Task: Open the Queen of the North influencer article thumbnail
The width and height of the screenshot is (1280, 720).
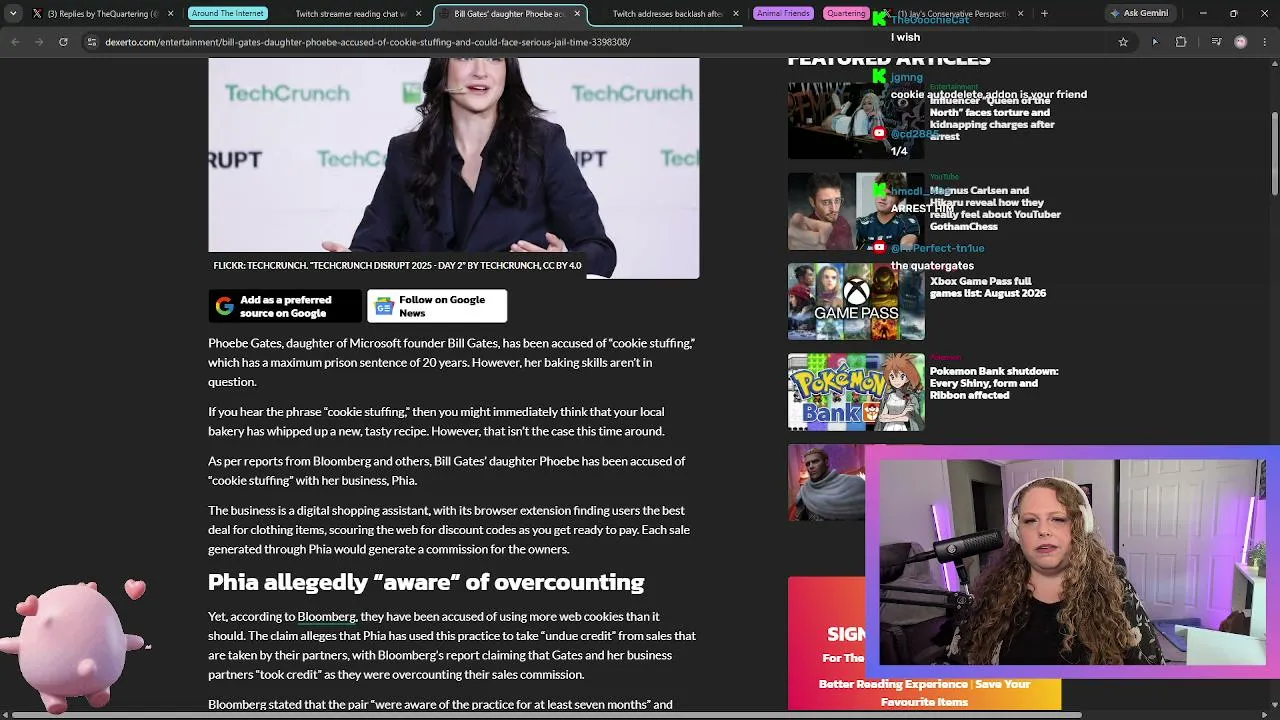Action: tap(856, 120)
